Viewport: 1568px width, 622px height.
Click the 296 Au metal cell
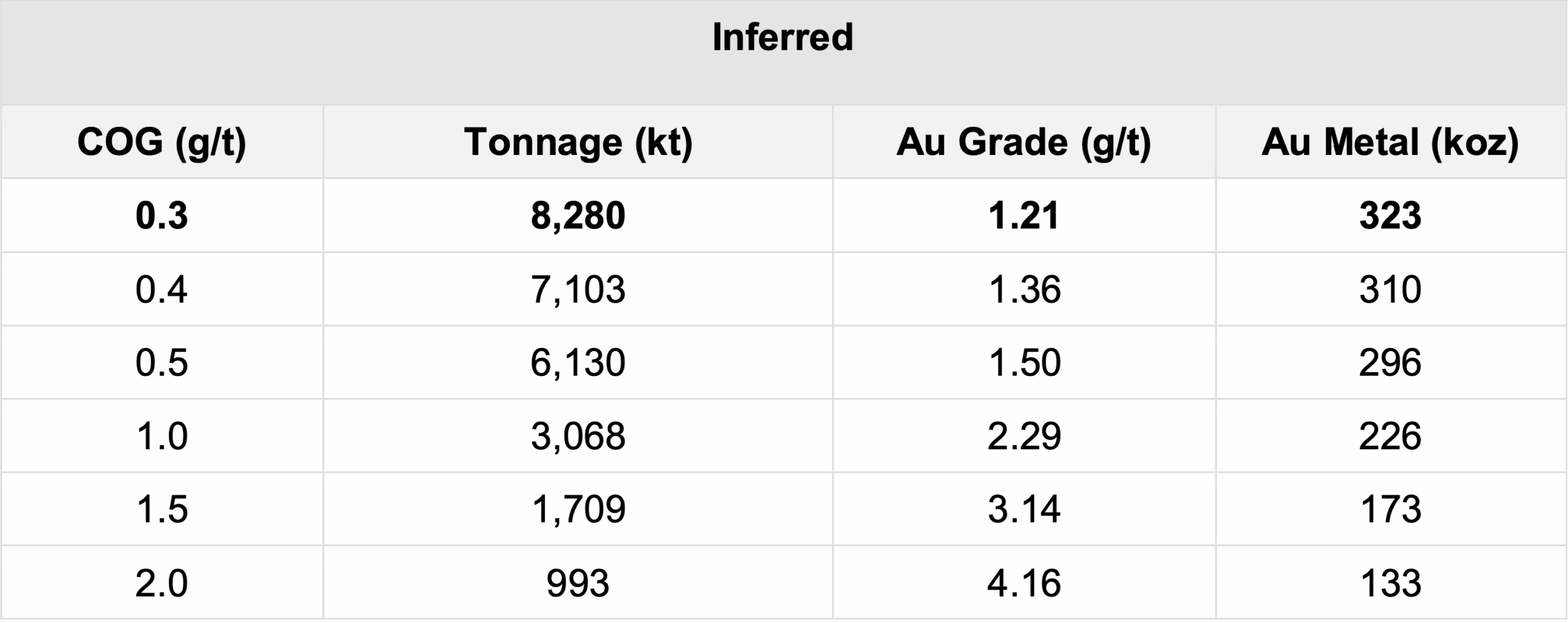click(1390, 363)
